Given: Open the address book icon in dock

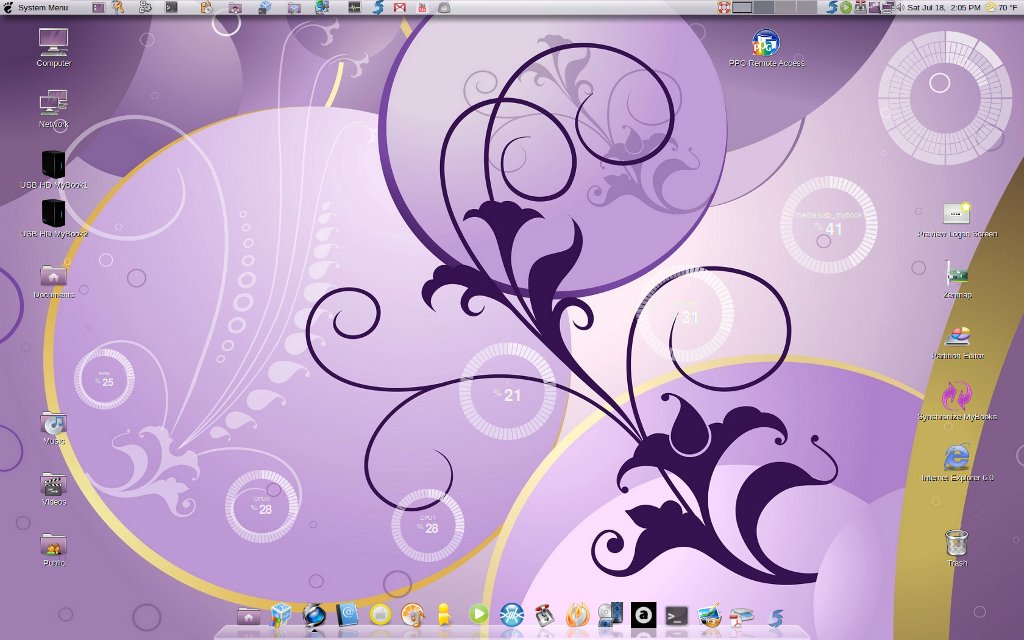Looking at the screenshot, I should pyautogui.click(x=347, y=615).
